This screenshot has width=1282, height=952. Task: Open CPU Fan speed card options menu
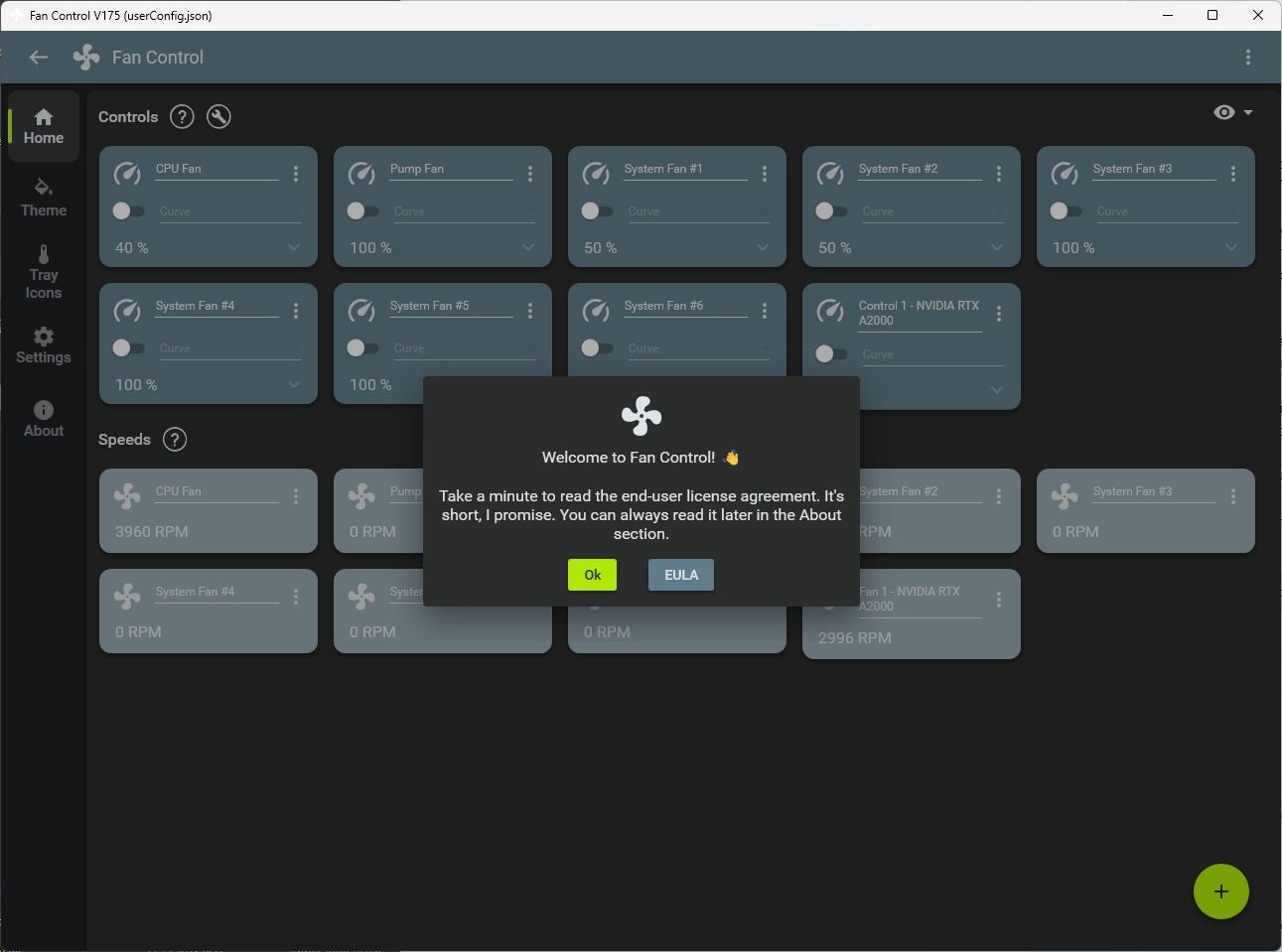tap(296, 496)
